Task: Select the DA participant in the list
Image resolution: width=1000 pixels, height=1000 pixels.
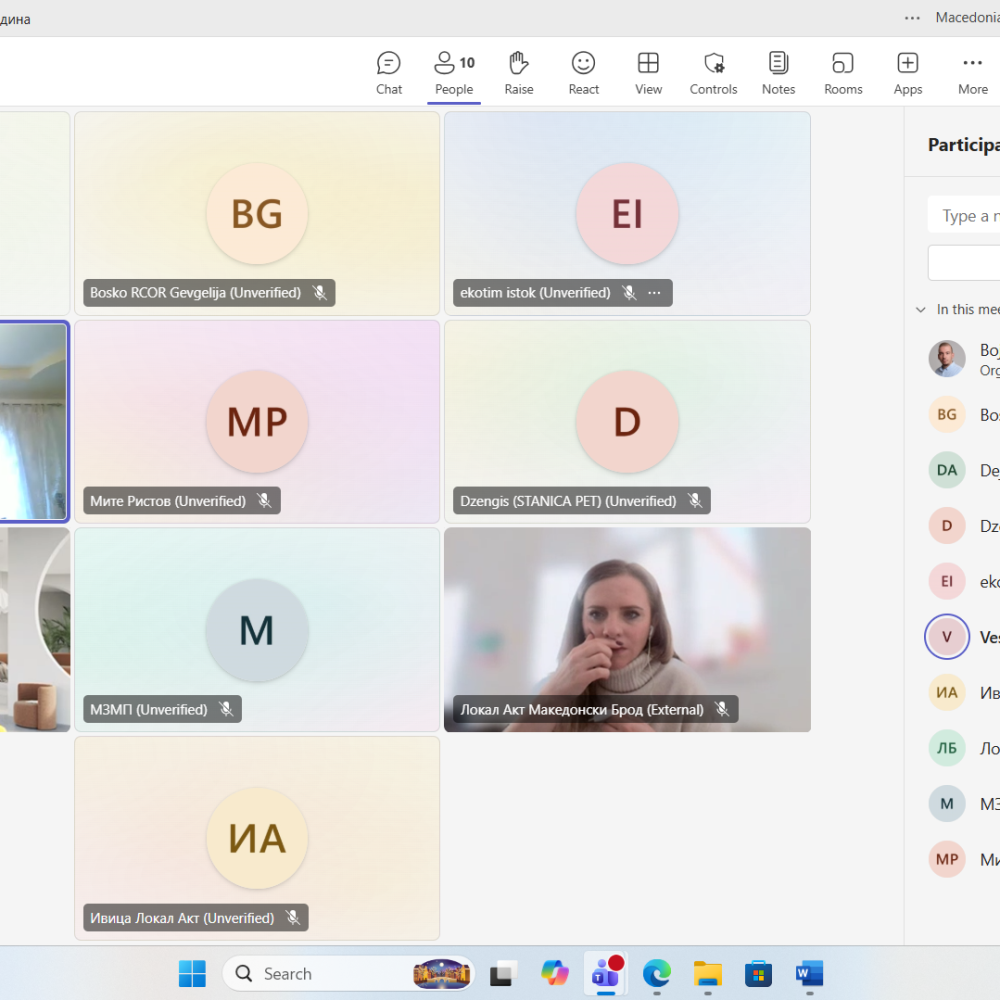Action: [x=947, y=470]
